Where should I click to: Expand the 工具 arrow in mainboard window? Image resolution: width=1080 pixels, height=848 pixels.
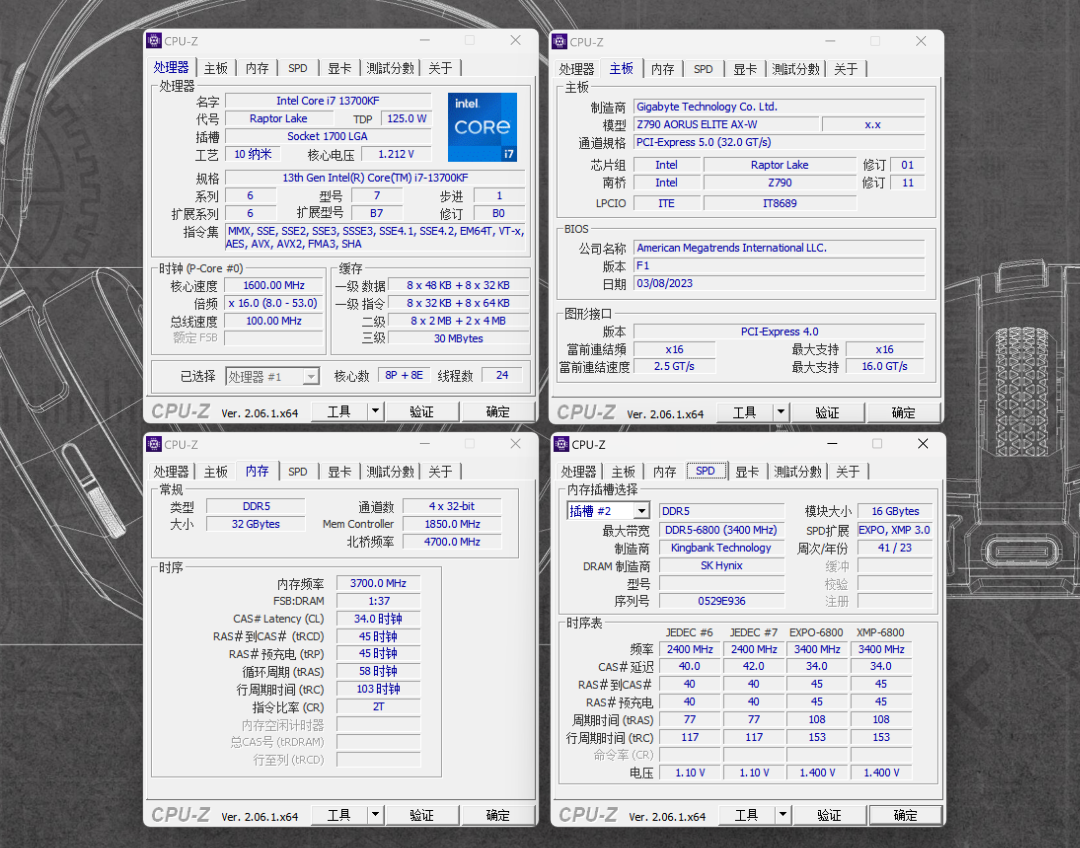(780, 412)
